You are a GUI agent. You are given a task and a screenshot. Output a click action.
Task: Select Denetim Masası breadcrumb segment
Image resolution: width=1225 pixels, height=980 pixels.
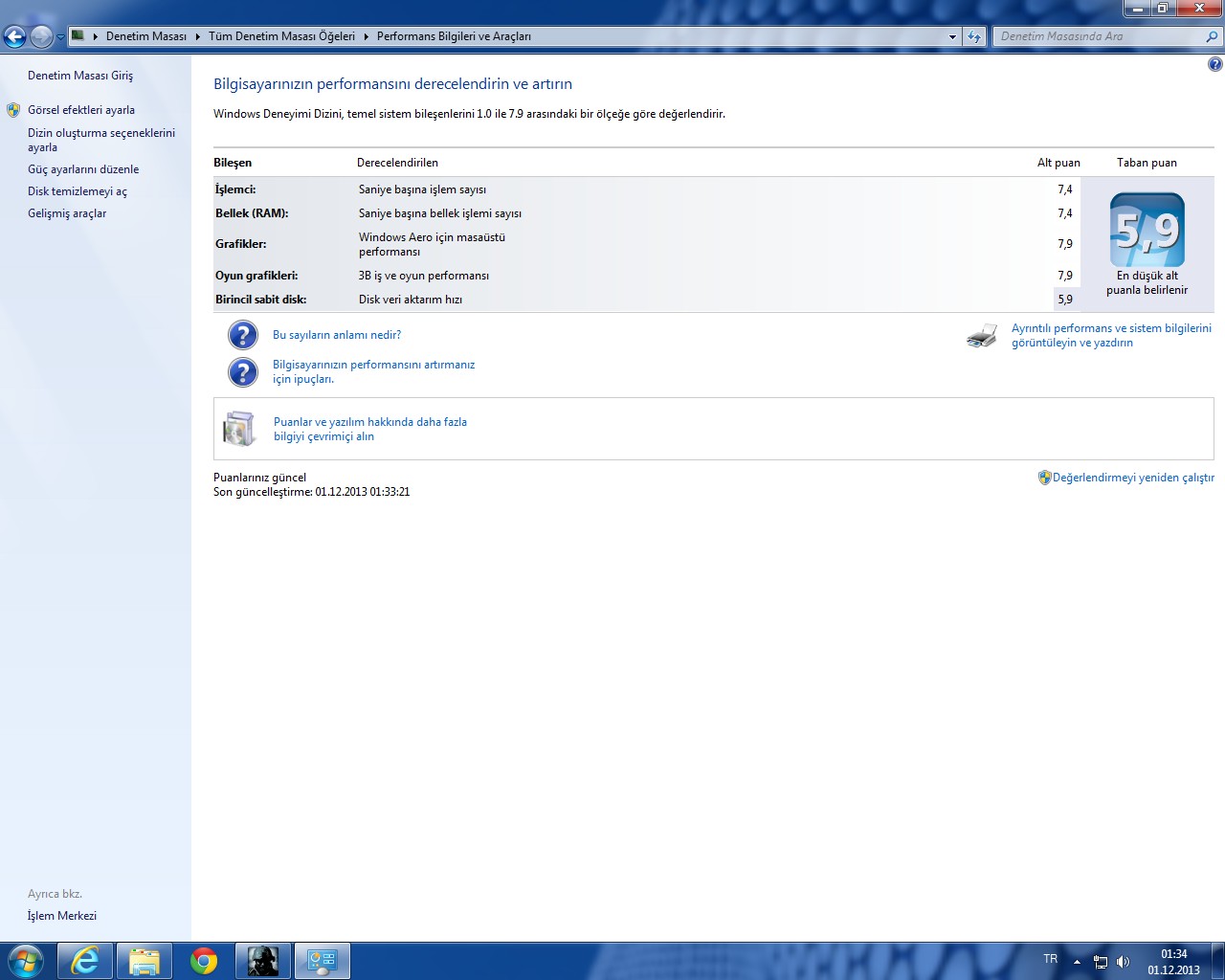click(146, 36)
